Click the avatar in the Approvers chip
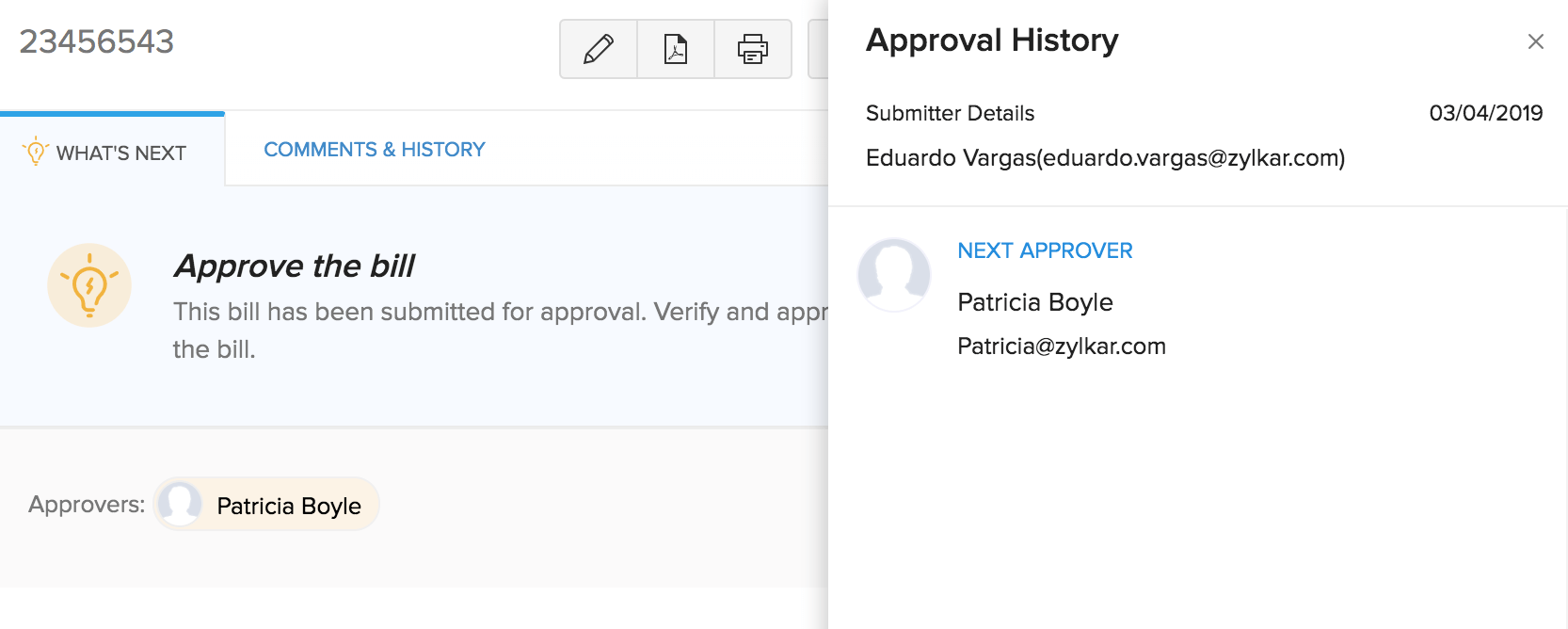This screenshot has height=629, width=1568. (180, 504)
